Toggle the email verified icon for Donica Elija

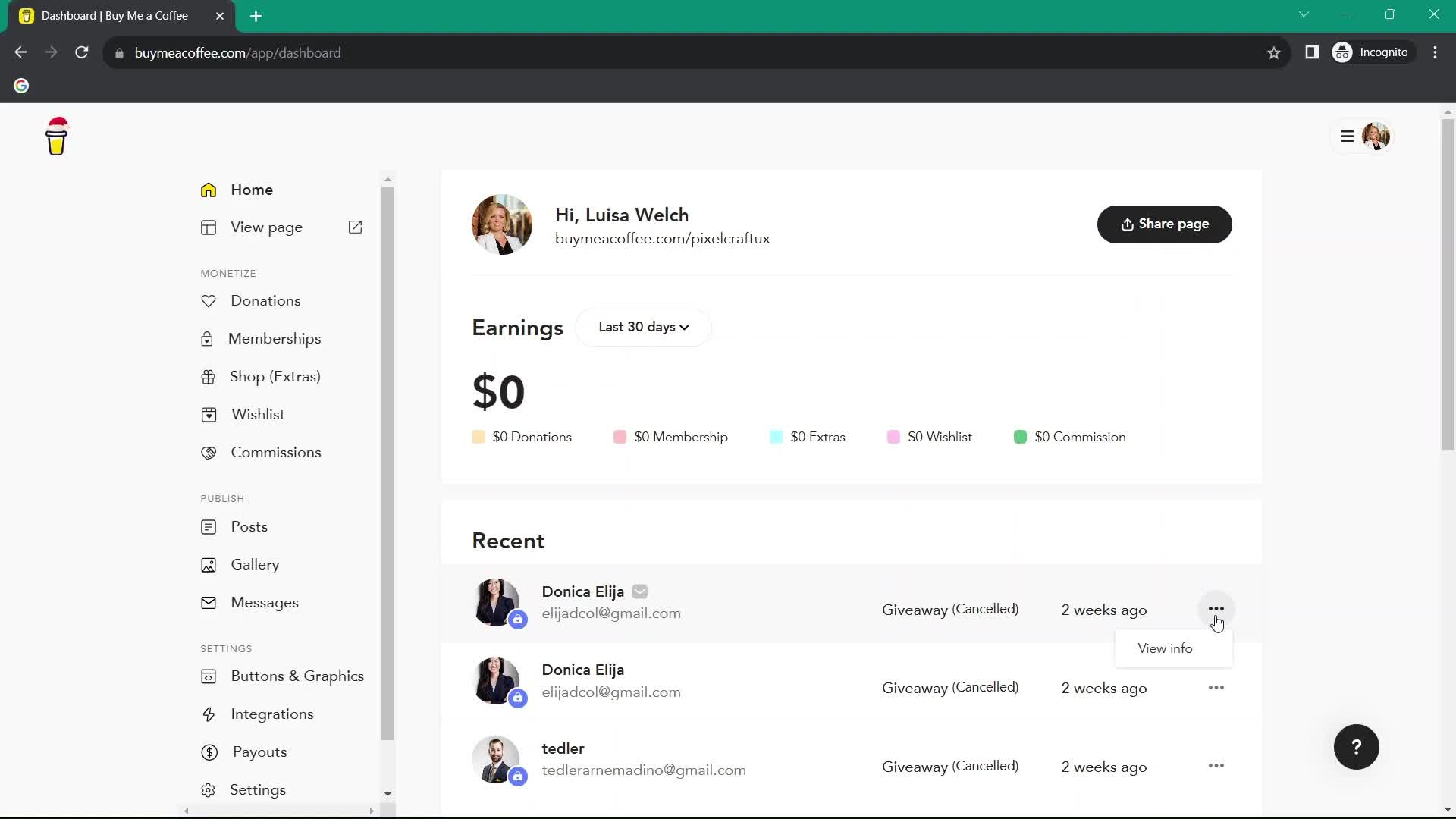pos(640,591)
